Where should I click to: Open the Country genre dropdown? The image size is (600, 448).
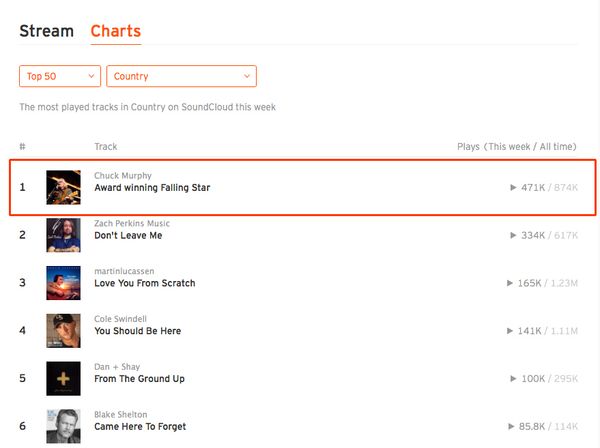tap(181, 76)
